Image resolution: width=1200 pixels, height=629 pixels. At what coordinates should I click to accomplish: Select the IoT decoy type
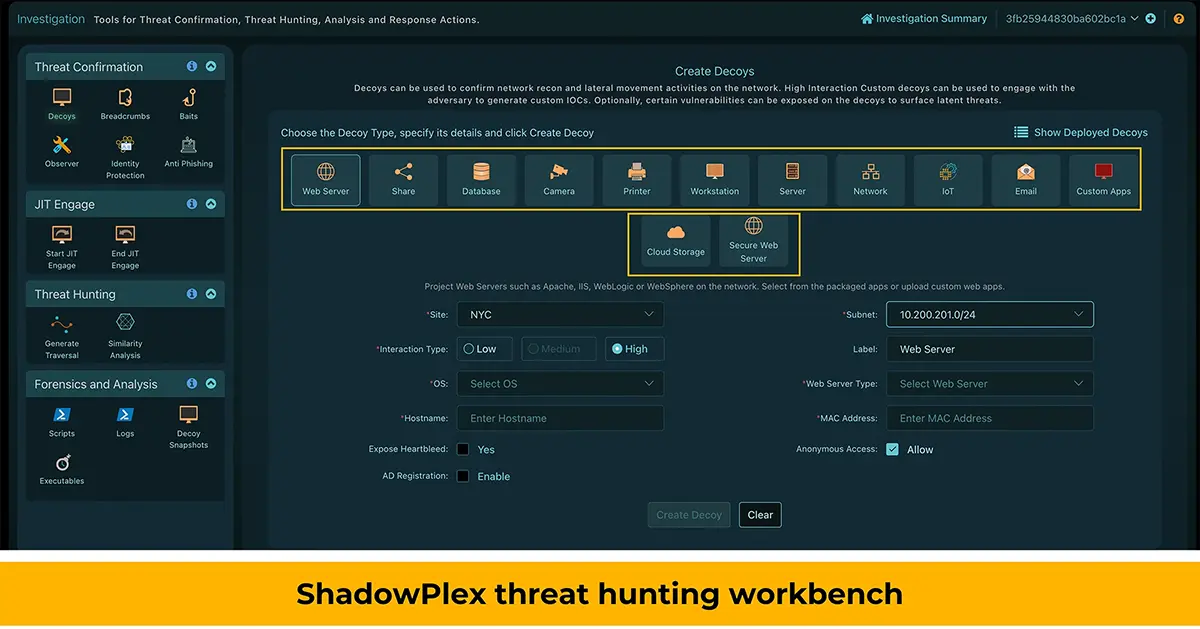tap(948, 180)
